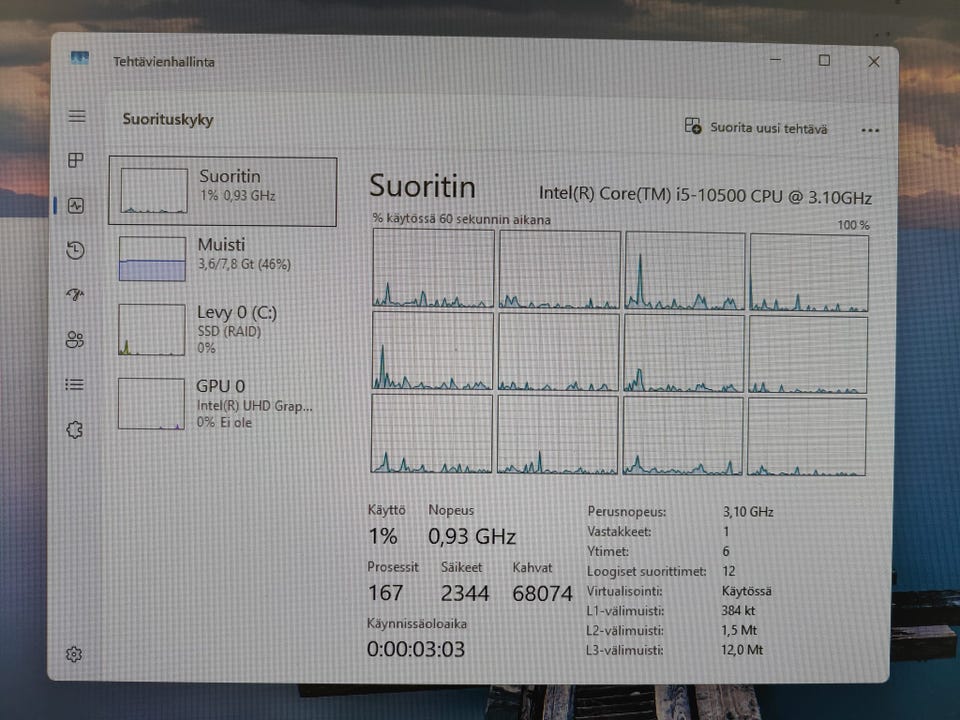Click the Säikeet value '2344'
Viewport: 960px width, 720px height.
click(x=465, y=593)
